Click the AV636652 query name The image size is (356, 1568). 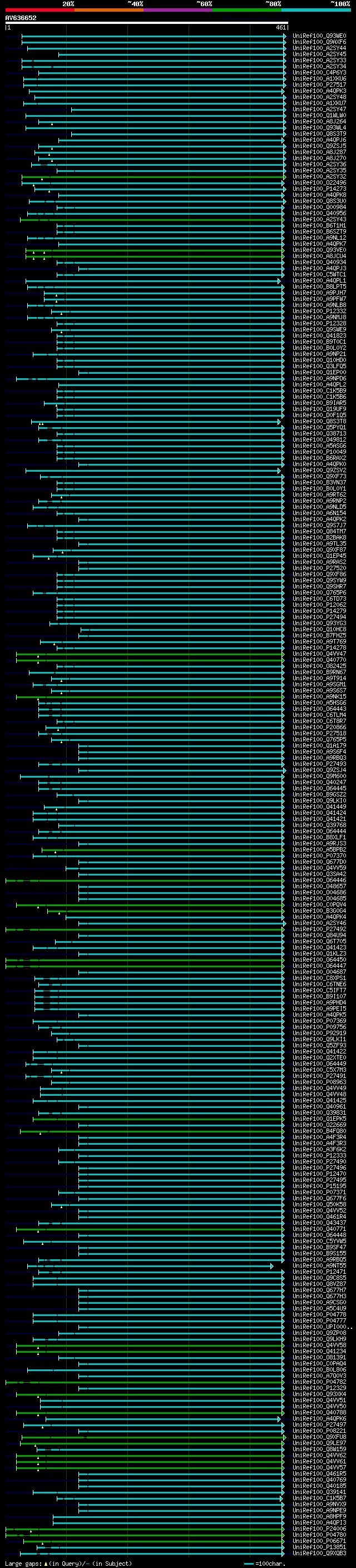tap(21, 18)
